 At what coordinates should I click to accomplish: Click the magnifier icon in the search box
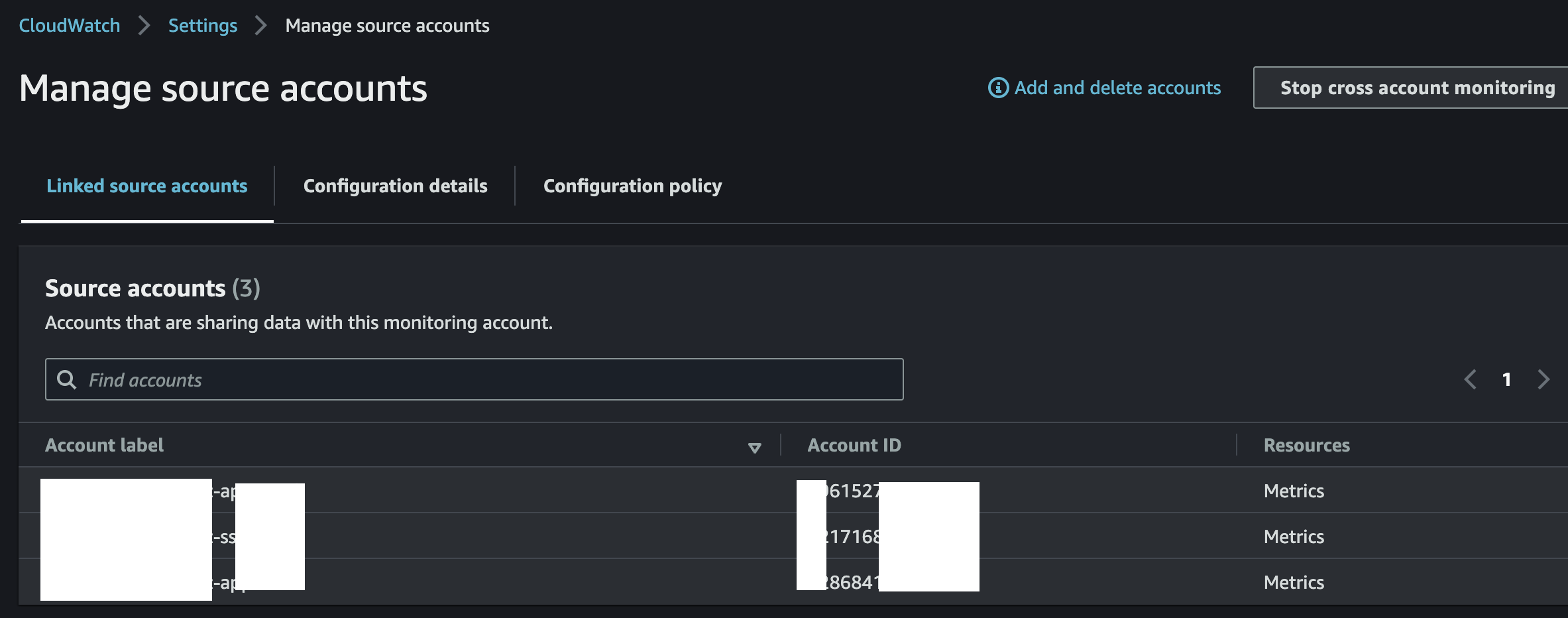point(67,380)
